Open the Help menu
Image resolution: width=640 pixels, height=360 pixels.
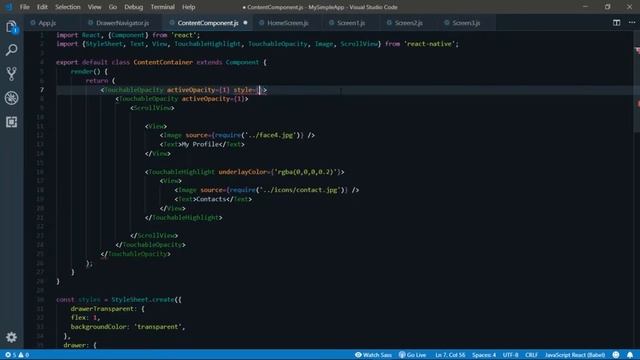coord(188,7)
